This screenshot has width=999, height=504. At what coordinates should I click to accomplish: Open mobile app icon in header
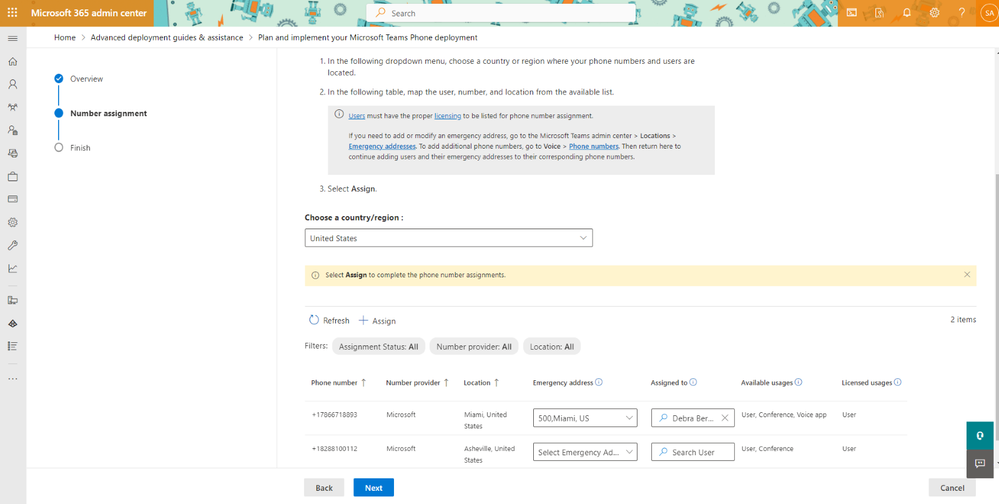879,13
